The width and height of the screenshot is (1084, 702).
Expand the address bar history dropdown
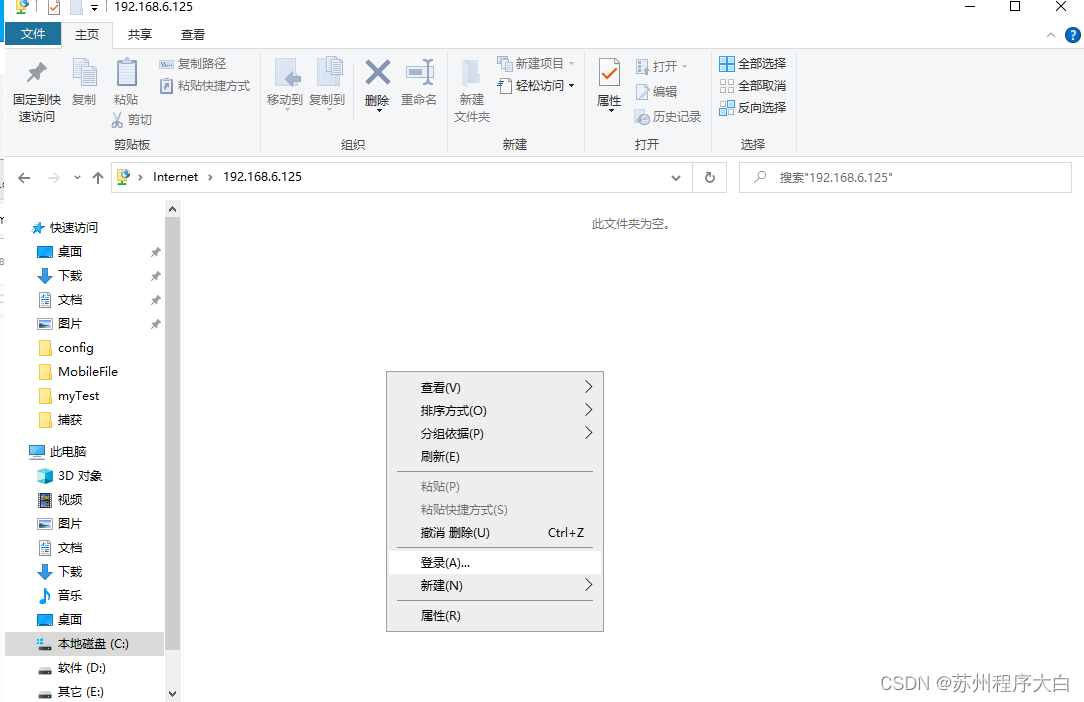point(675,178)
